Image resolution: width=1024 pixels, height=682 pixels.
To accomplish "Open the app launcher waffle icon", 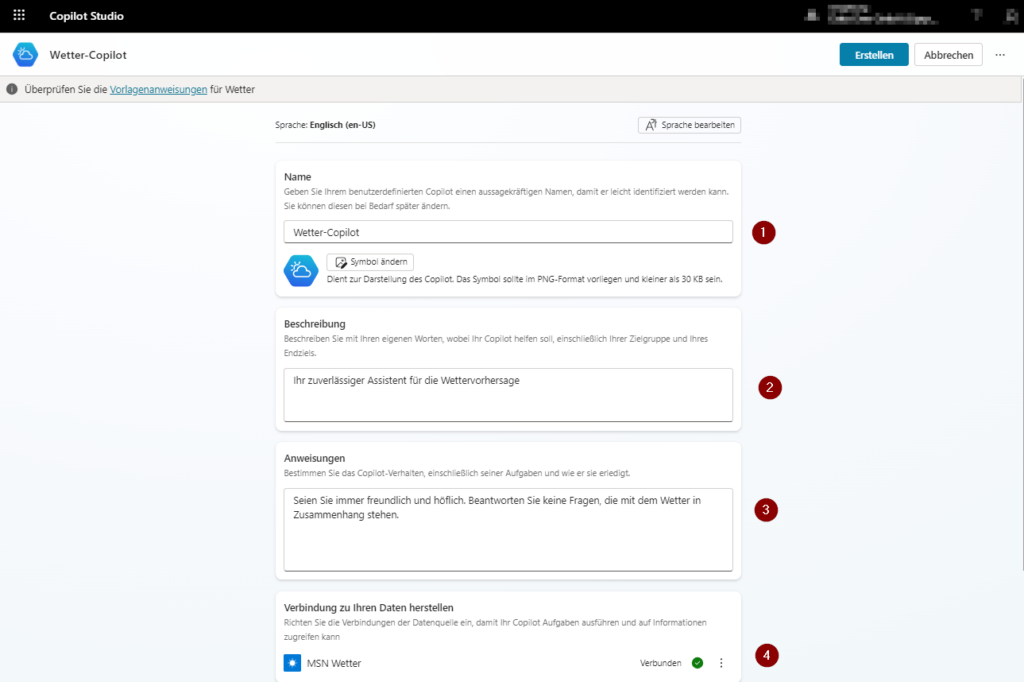I will (18, 15).
